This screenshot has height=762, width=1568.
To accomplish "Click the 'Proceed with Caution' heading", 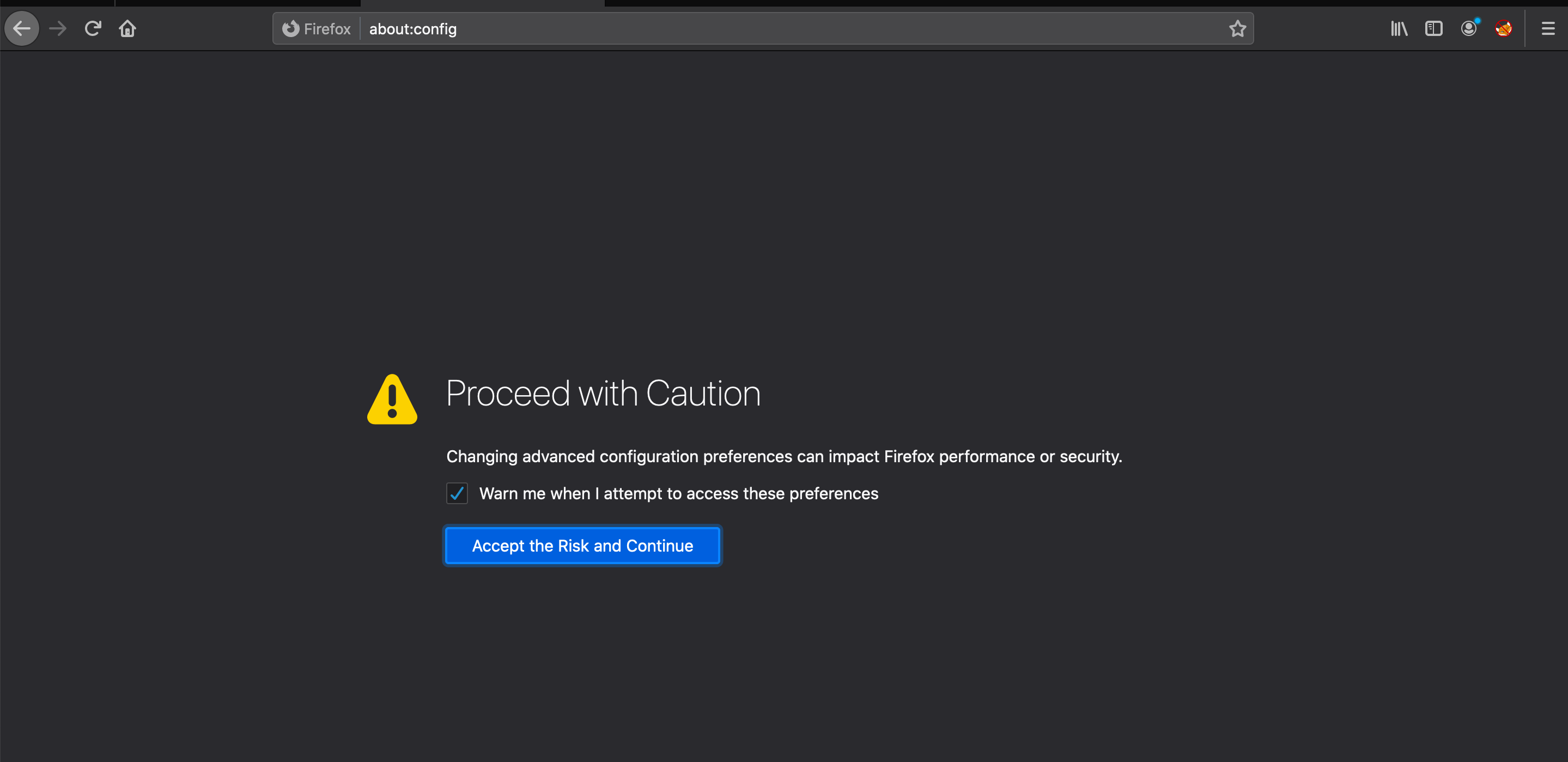I will point(603,394).
